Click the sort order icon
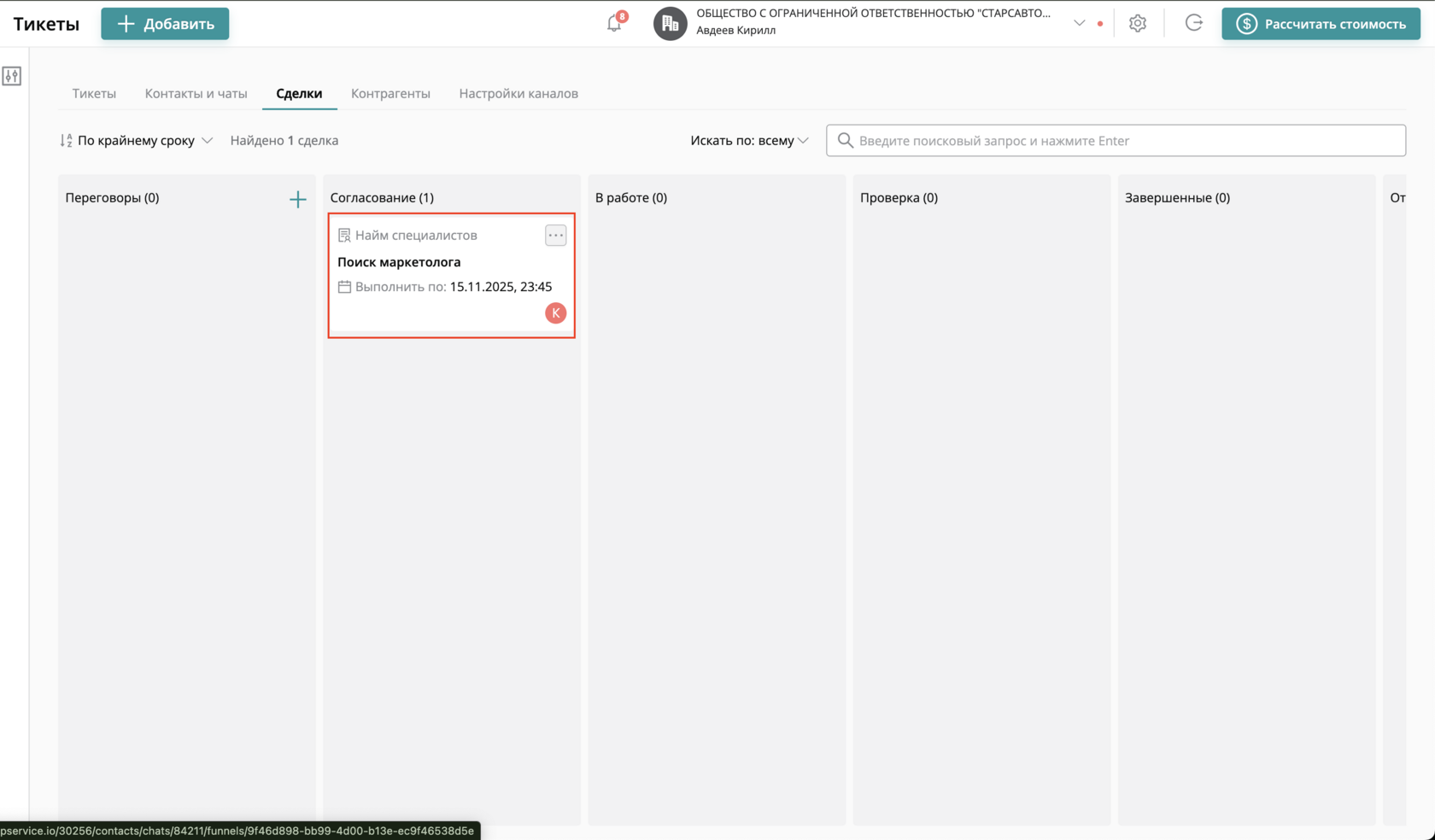 [x=66, y=140]
